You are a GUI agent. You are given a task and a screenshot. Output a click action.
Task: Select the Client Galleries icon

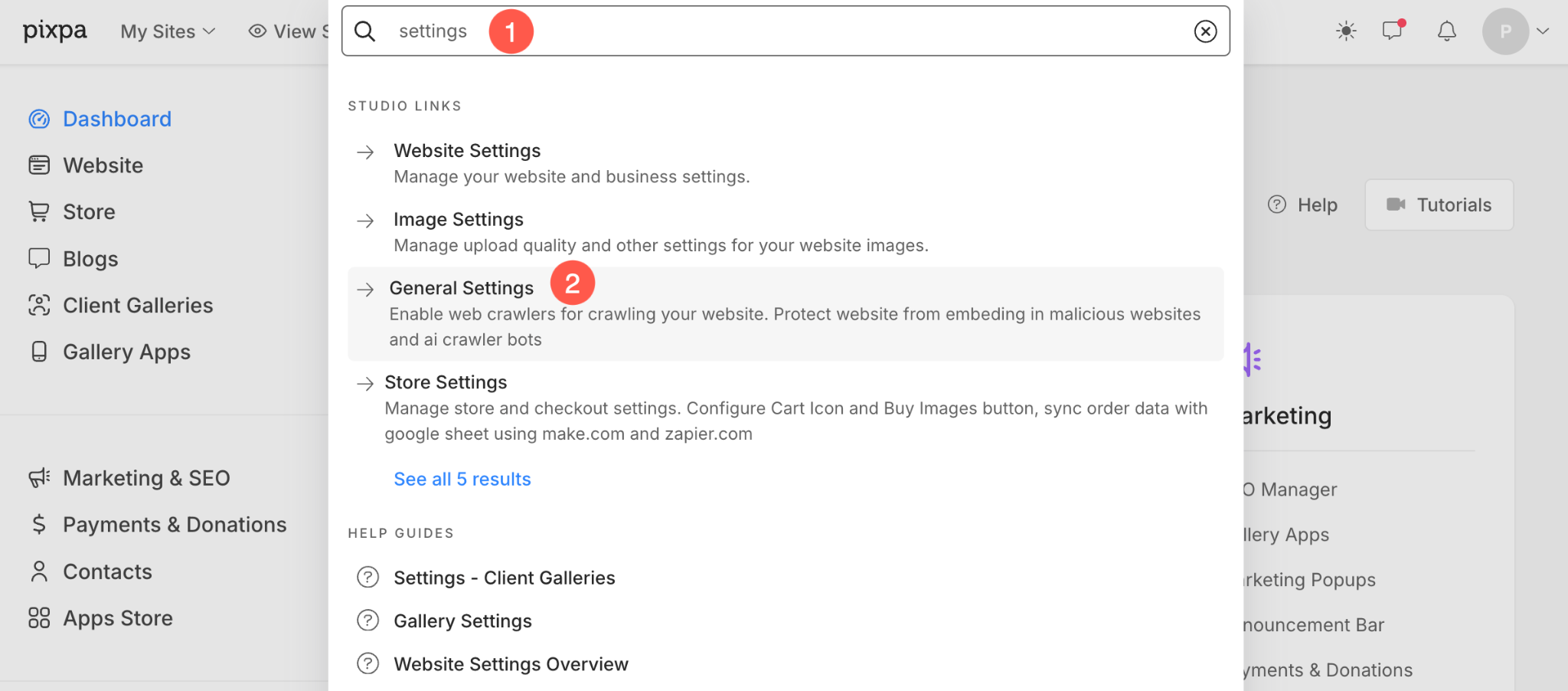click(39, 305)
